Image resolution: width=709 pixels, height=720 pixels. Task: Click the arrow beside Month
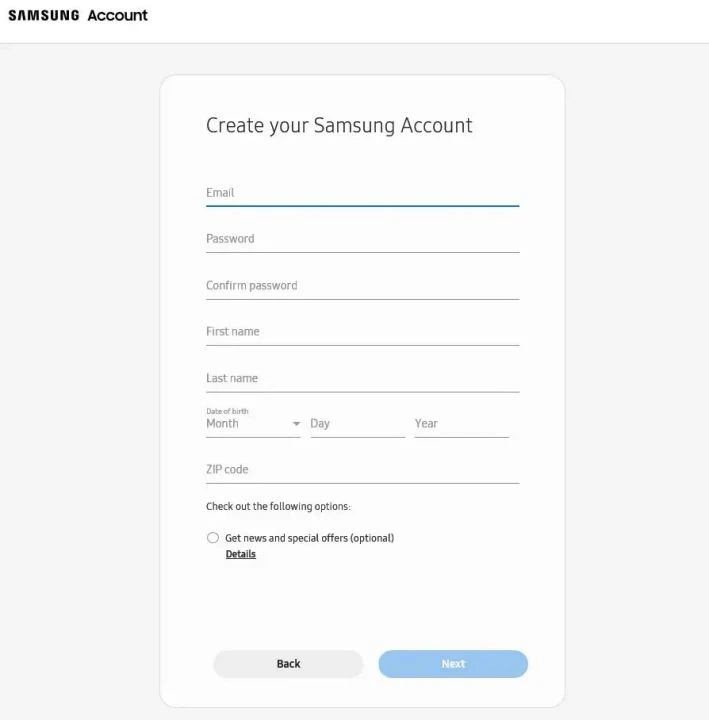click(296, 424)
